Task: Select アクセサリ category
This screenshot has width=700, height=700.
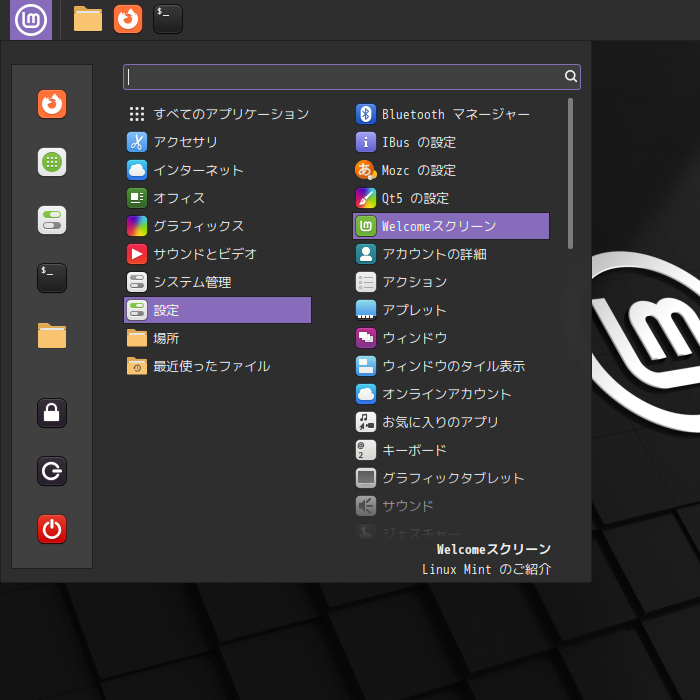Action: pyautogui.click(x=217, y=142)
